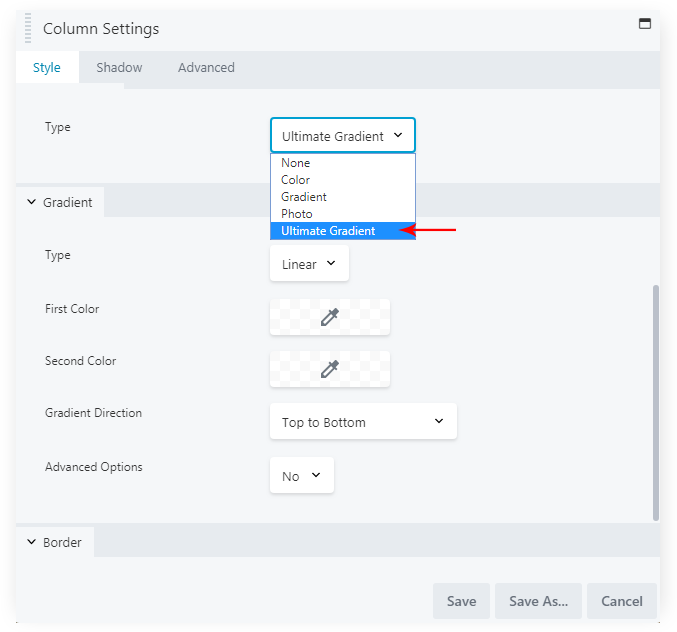This screenshot has height=632, width=677.
Task: Click the Cancel button
Action: pos(621,601)
